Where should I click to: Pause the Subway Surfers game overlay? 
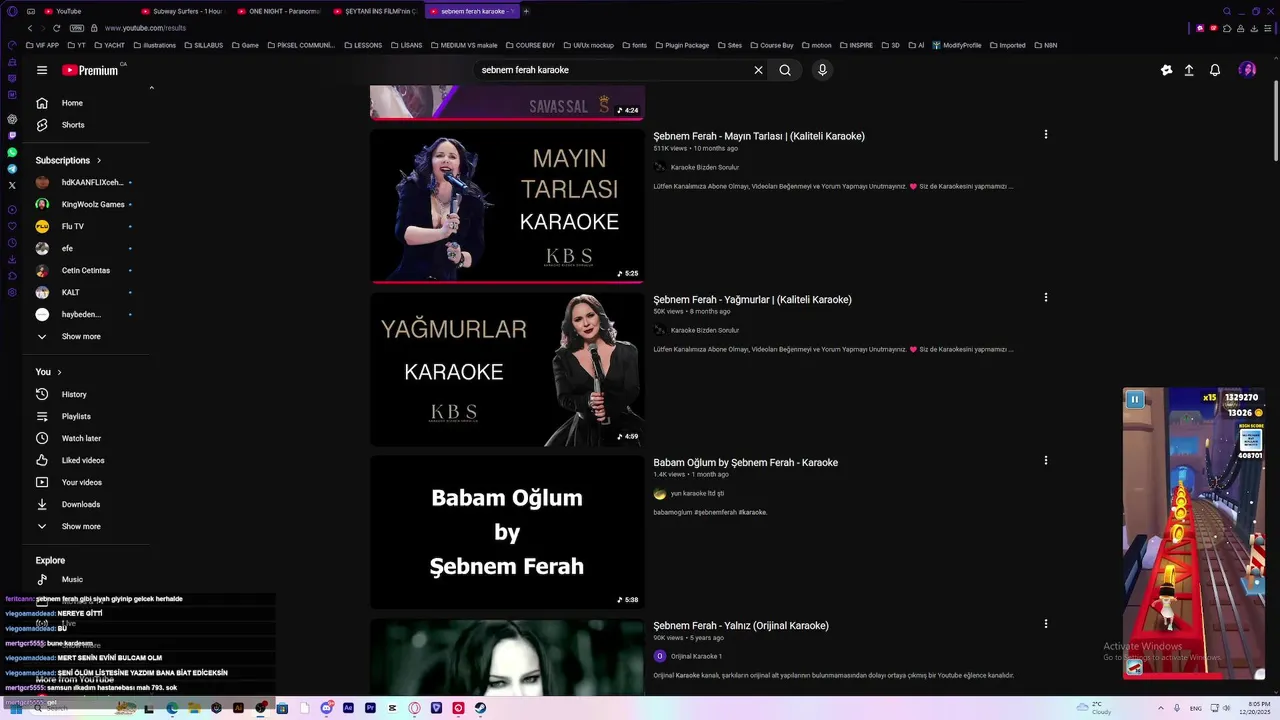coord(1135,399)
